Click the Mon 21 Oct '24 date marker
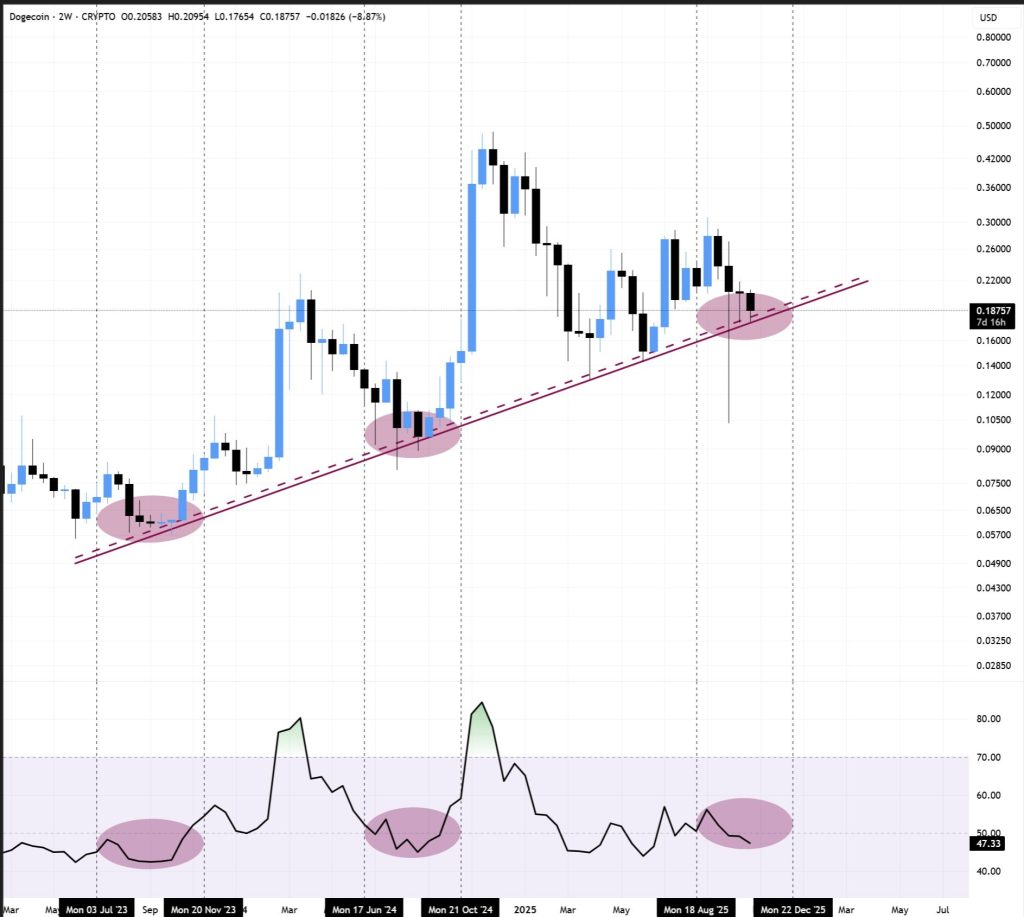 point(460,910)
